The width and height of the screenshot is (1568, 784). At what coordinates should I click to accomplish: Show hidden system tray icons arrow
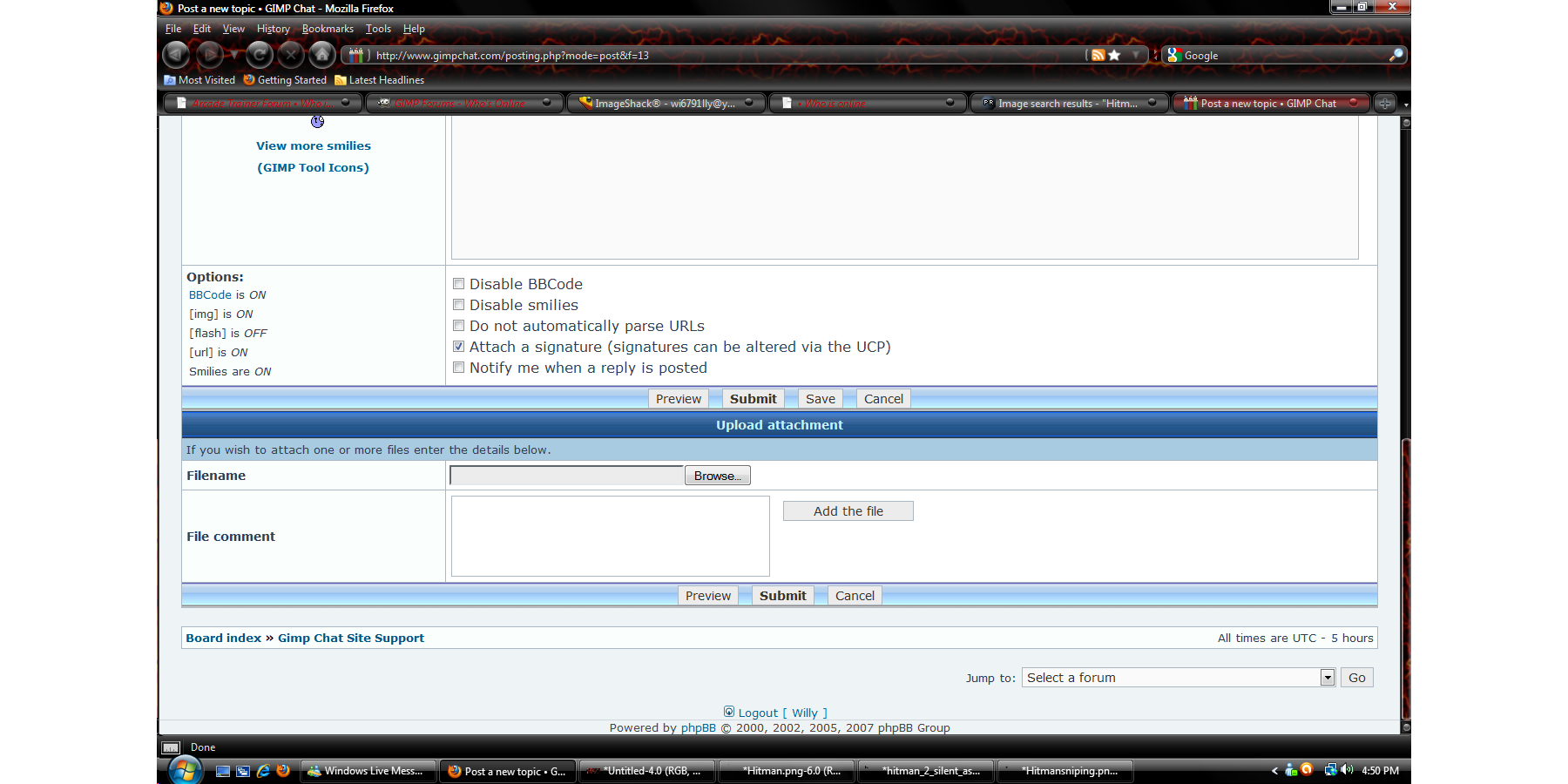pyautogui.click(x=1274, y=770)
